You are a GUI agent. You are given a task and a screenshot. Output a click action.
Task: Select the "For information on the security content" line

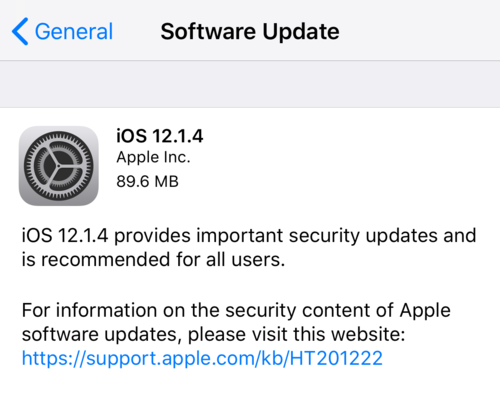[236, 311]
